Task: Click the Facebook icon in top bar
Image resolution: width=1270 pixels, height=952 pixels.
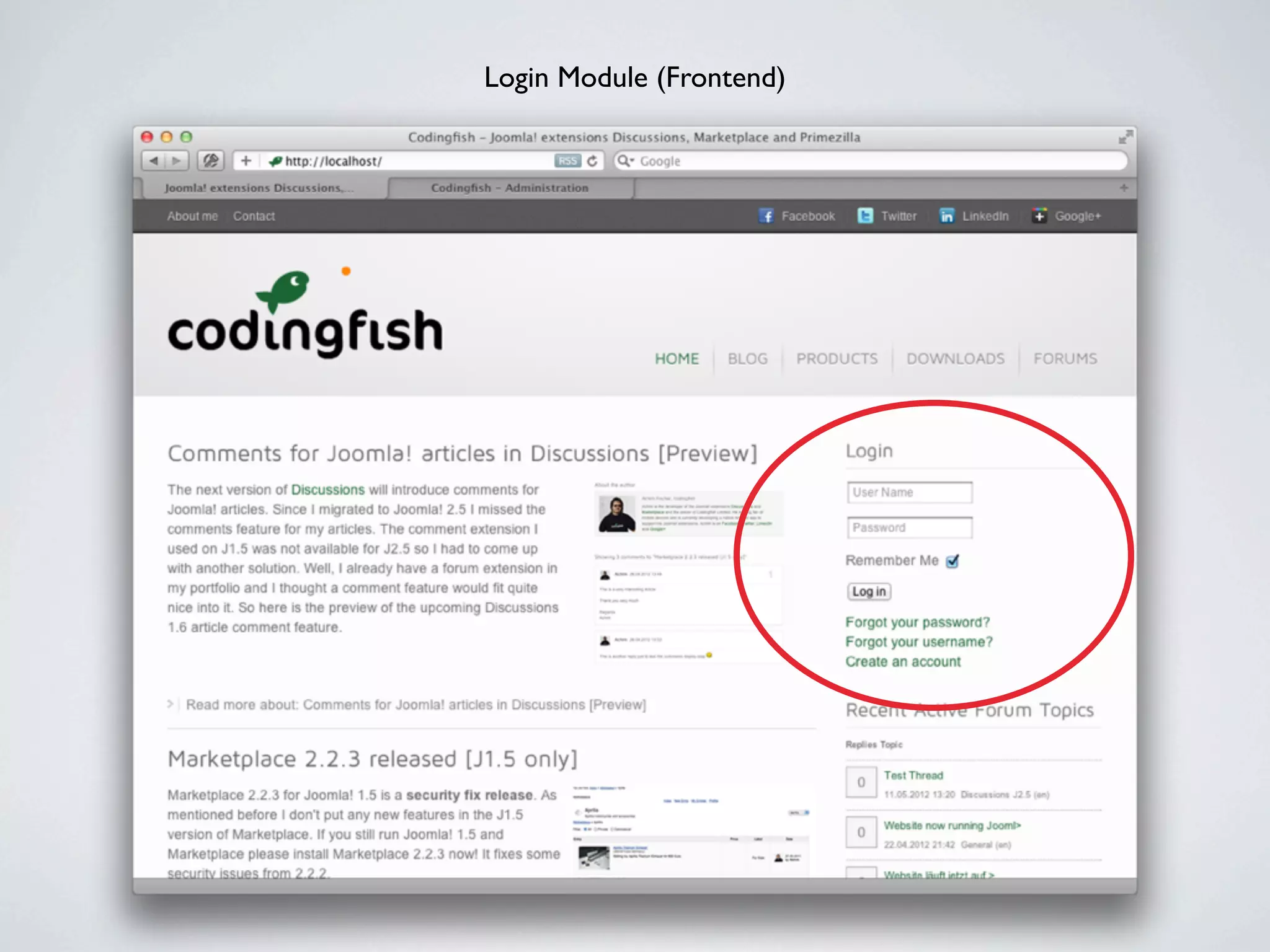Action: click(766, 216)
